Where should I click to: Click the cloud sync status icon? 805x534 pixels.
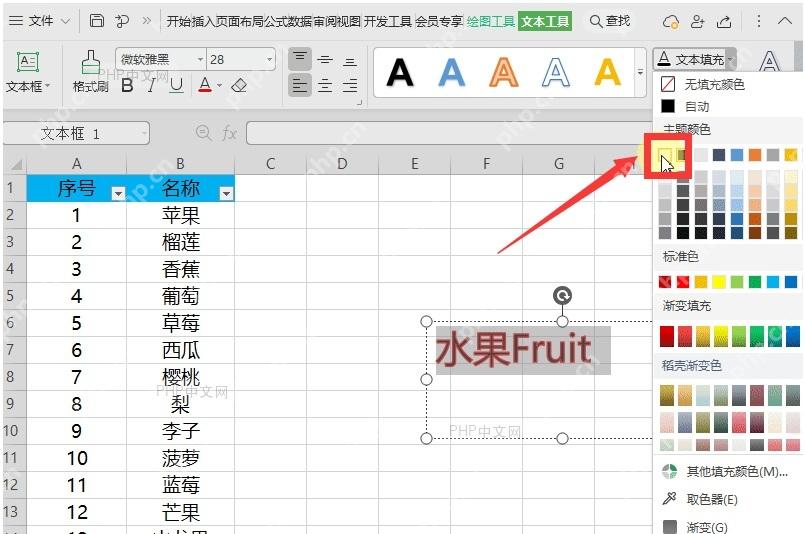[670, 22]
